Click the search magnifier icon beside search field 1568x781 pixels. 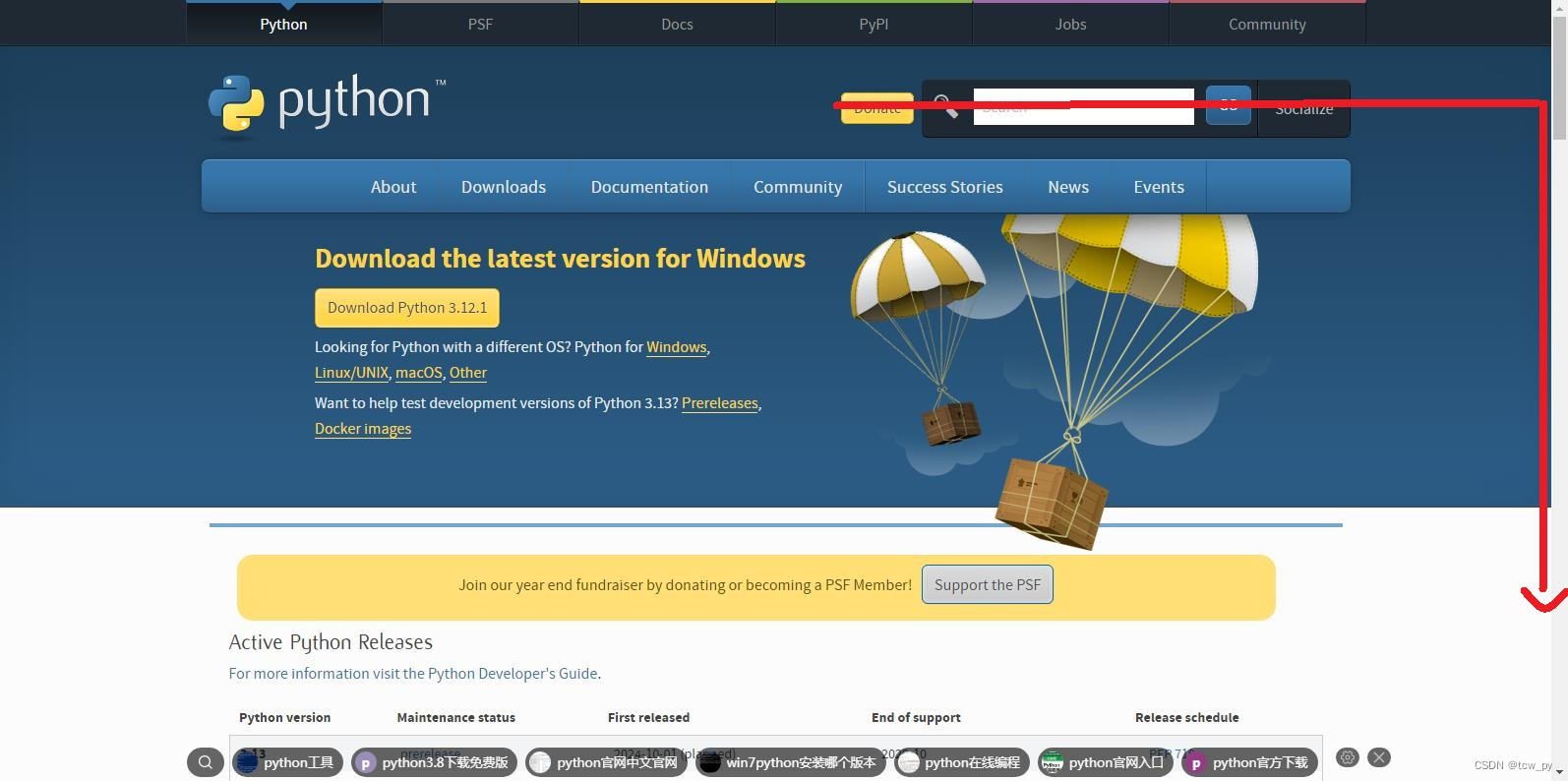(946, 106)
